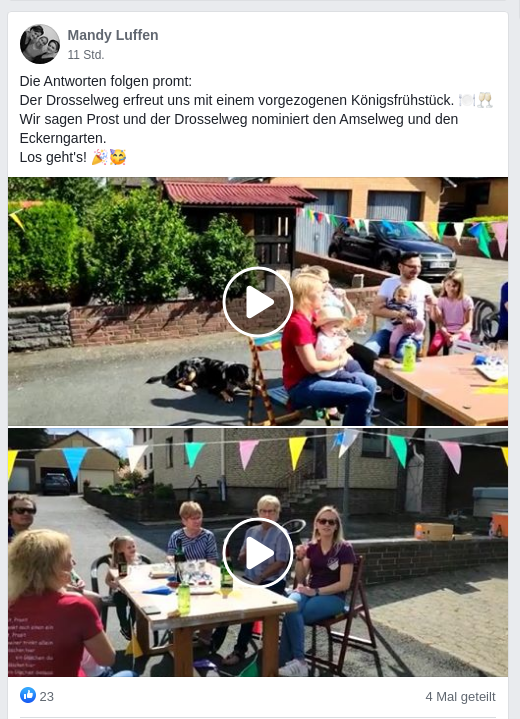Click the partying face emoji

(x=118, y=157)
